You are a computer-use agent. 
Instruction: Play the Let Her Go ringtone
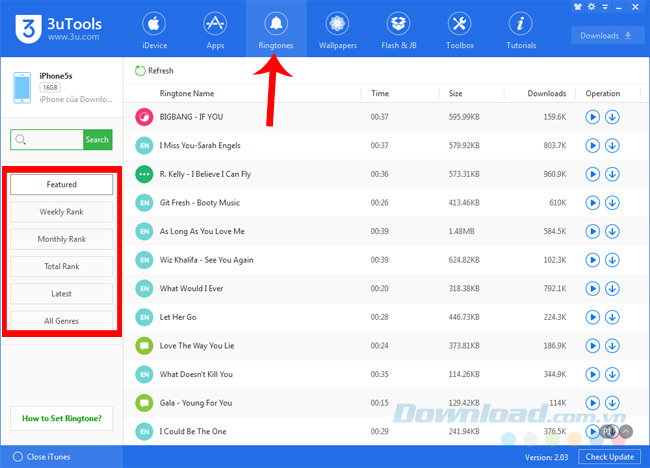click(x=593, y=318)
